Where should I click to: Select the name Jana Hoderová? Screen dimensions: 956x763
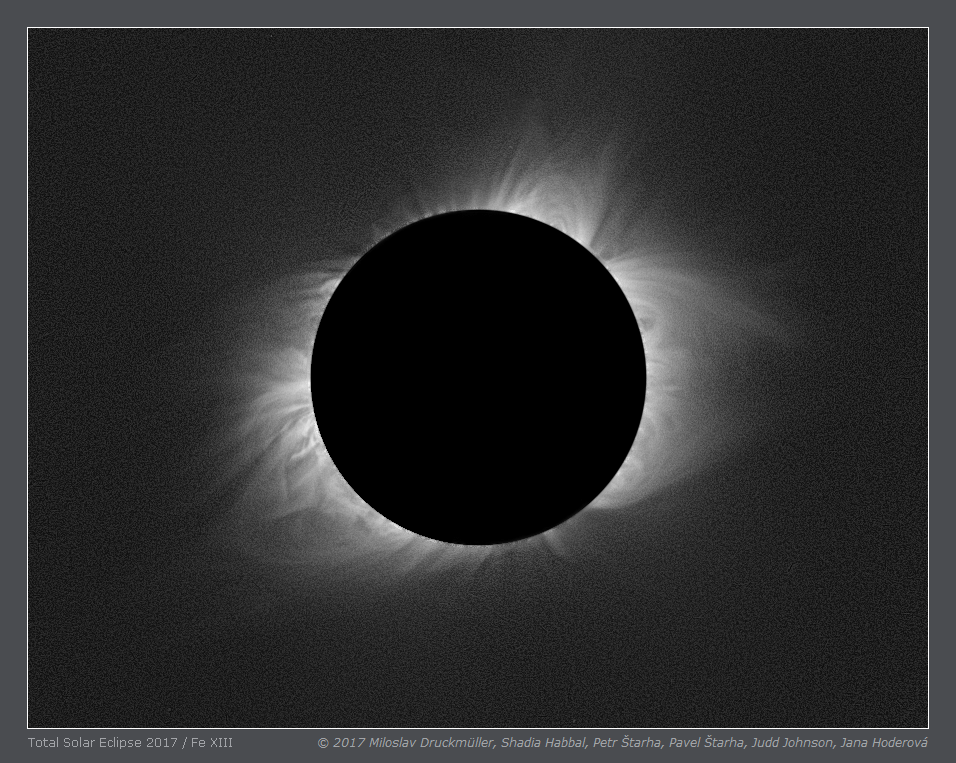pyautogui.click(x=884, y=742)
